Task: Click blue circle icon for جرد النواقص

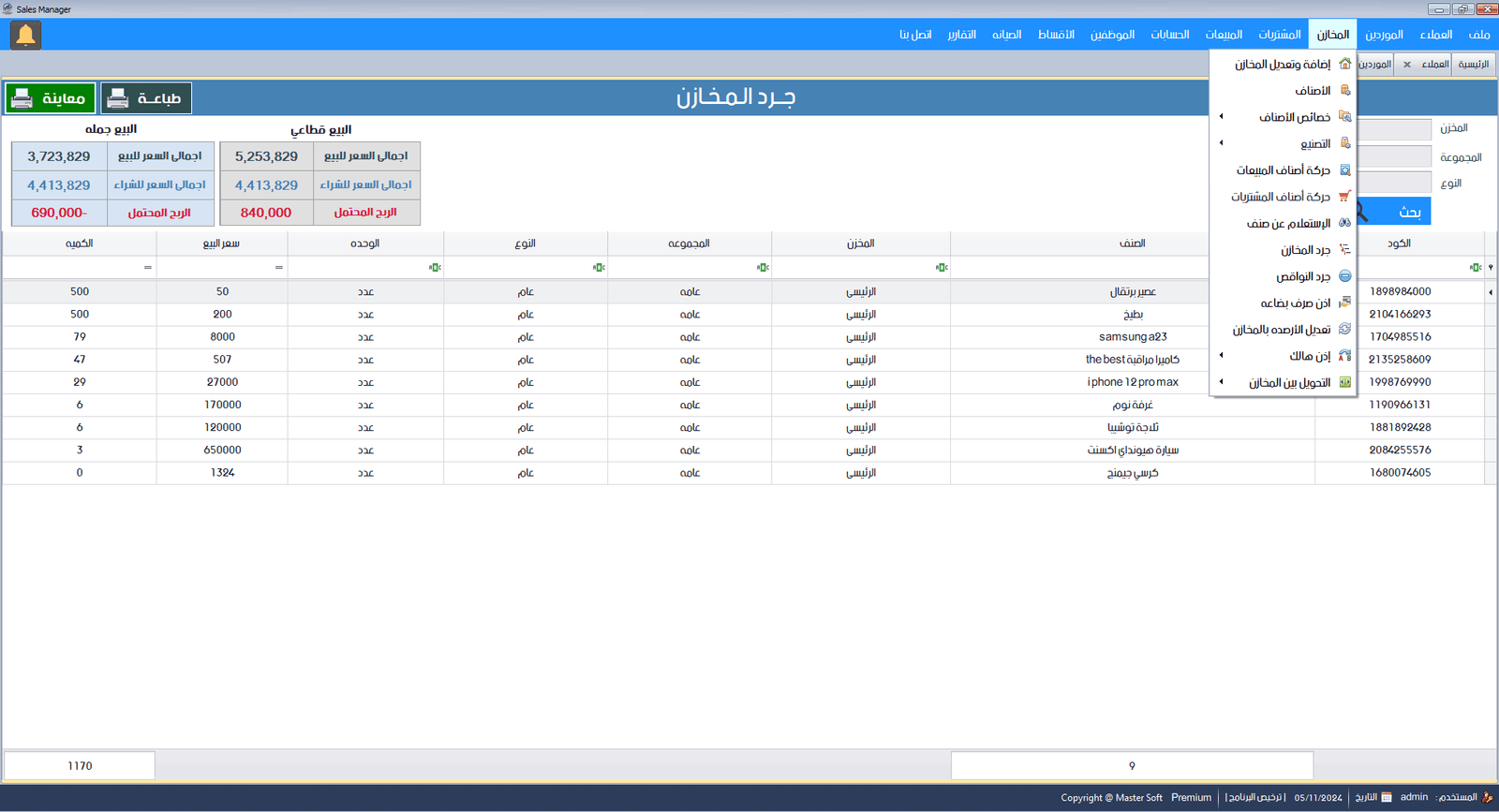Action: (x=1344, y=276)
